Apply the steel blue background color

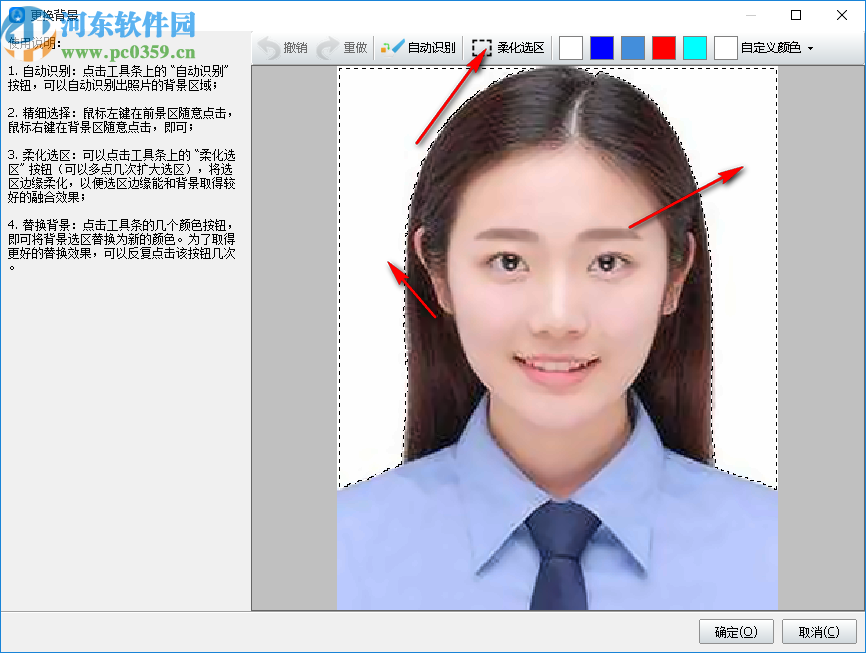point(632,46)
